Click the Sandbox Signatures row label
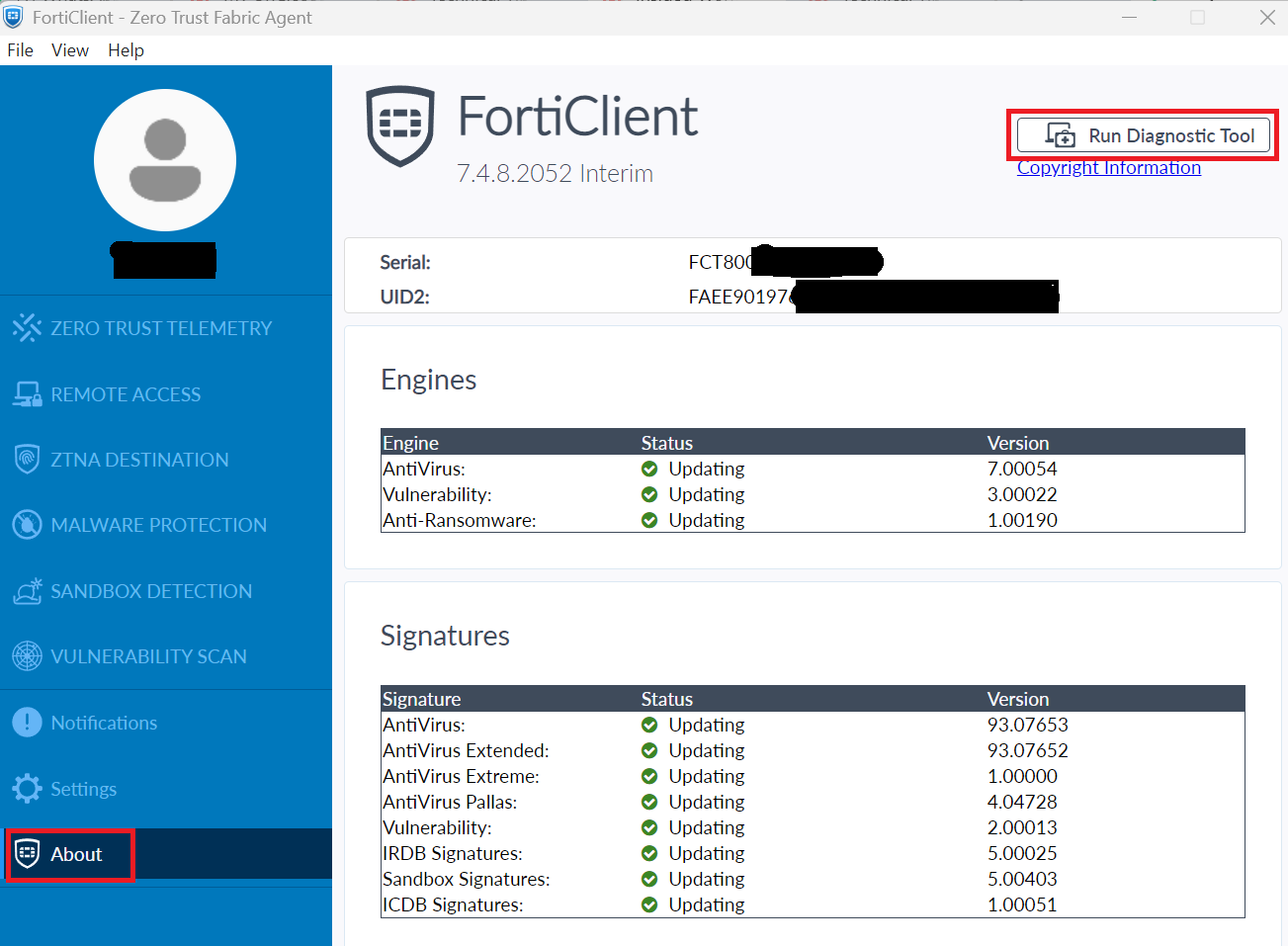This screenshot has width=1288, height=946. (467, 879)
